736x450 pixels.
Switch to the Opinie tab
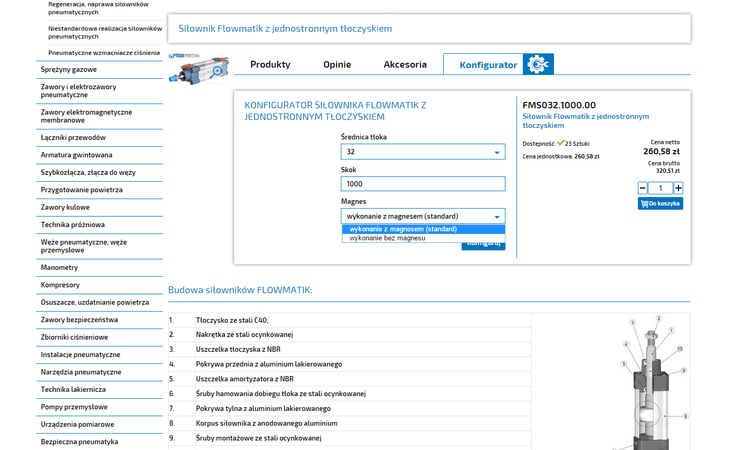(337, 64)
